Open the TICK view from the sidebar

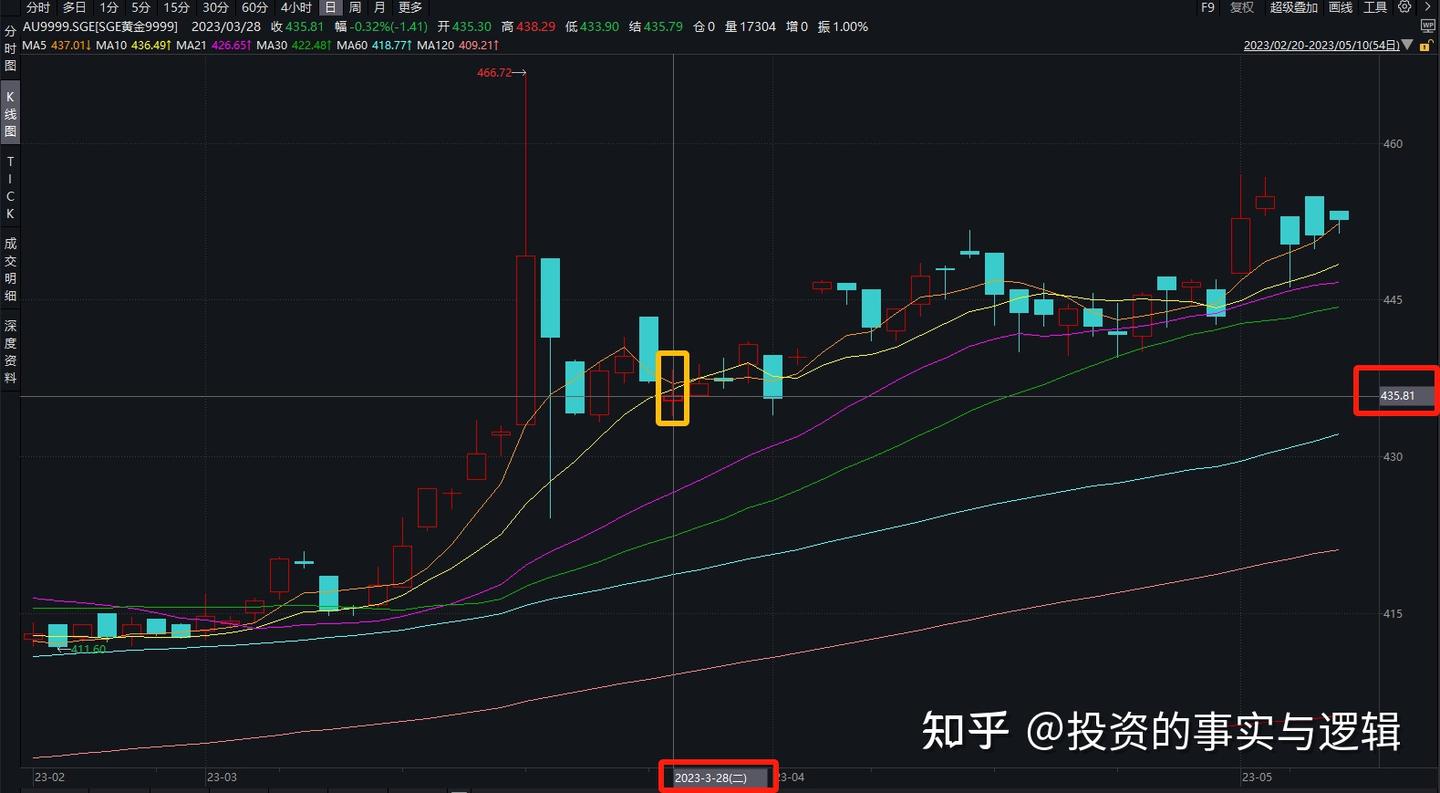(x=9, y=186)
